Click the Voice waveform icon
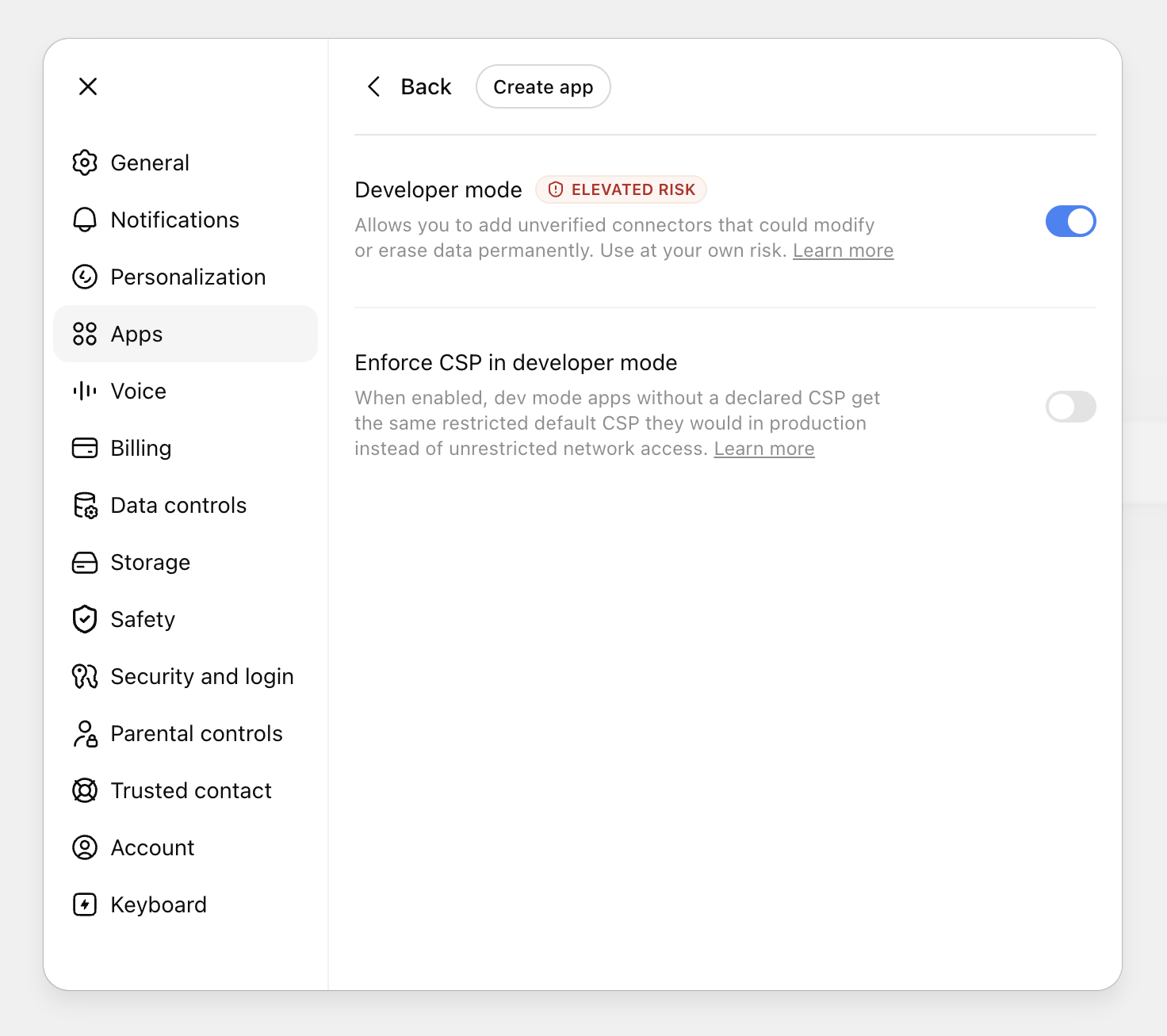 [x=85, y=391]
